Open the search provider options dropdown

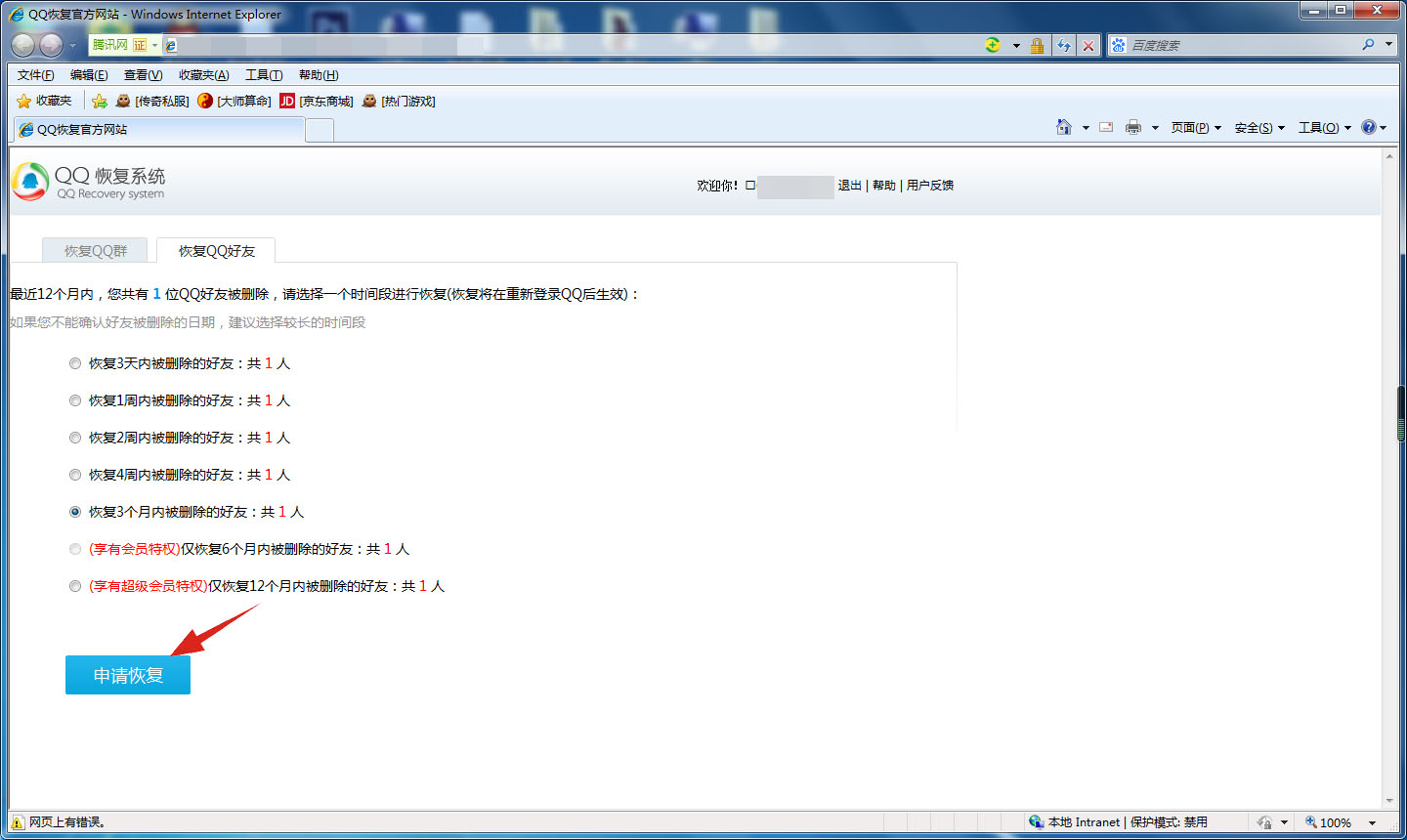(1388, 45)
